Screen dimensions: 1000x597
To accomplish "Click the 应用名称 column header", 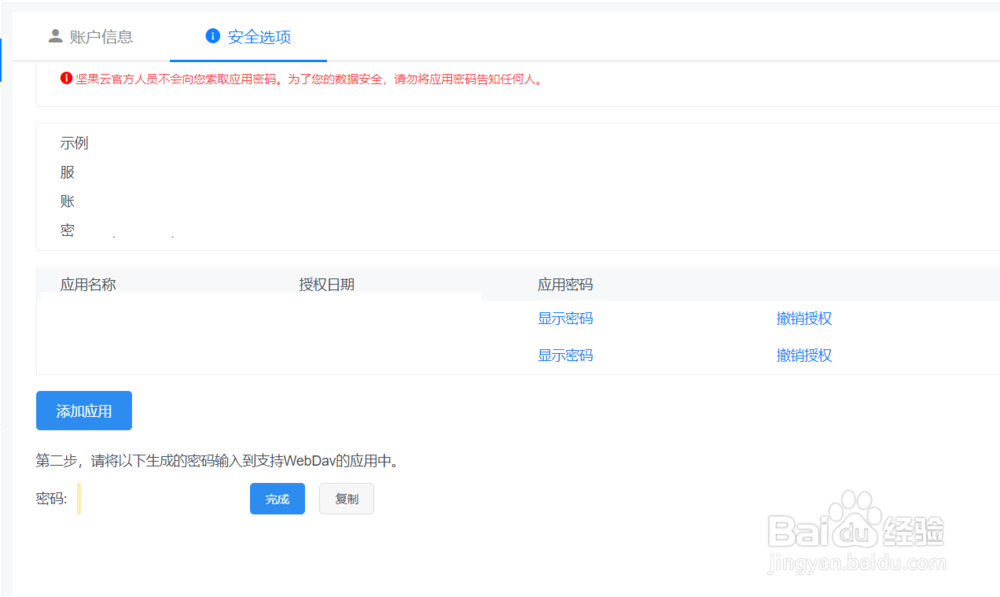I will click(x=88, y=284).
